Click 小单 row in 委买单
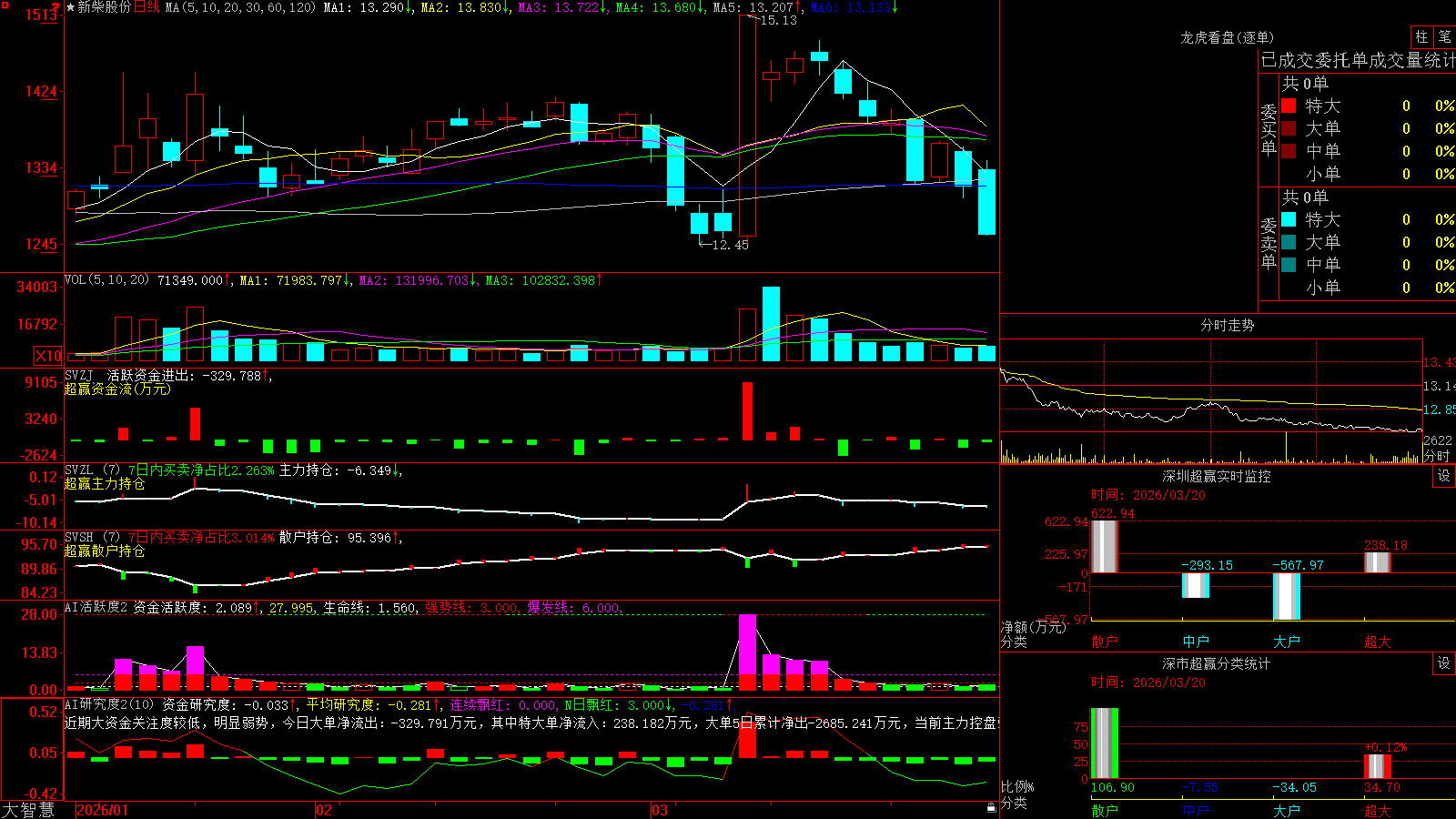Screen dimensions: 1456x819 [x=1368, y=174]
